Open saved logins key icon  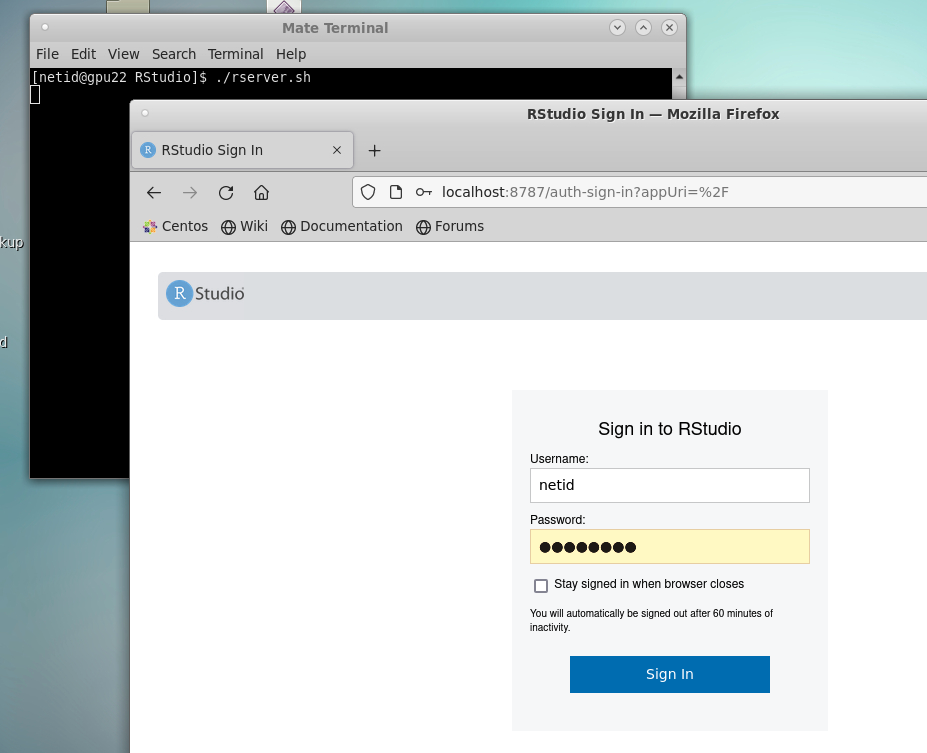(x=423, y=192)
